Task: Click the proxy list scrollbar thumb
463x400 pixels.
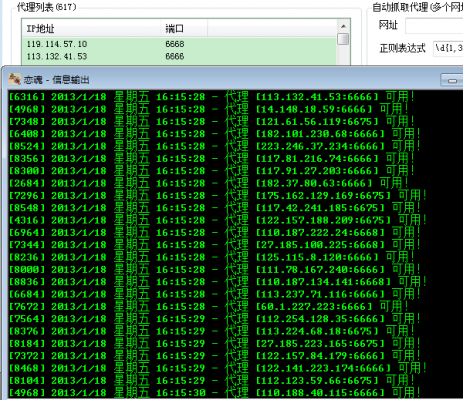Action: [343, 39]
